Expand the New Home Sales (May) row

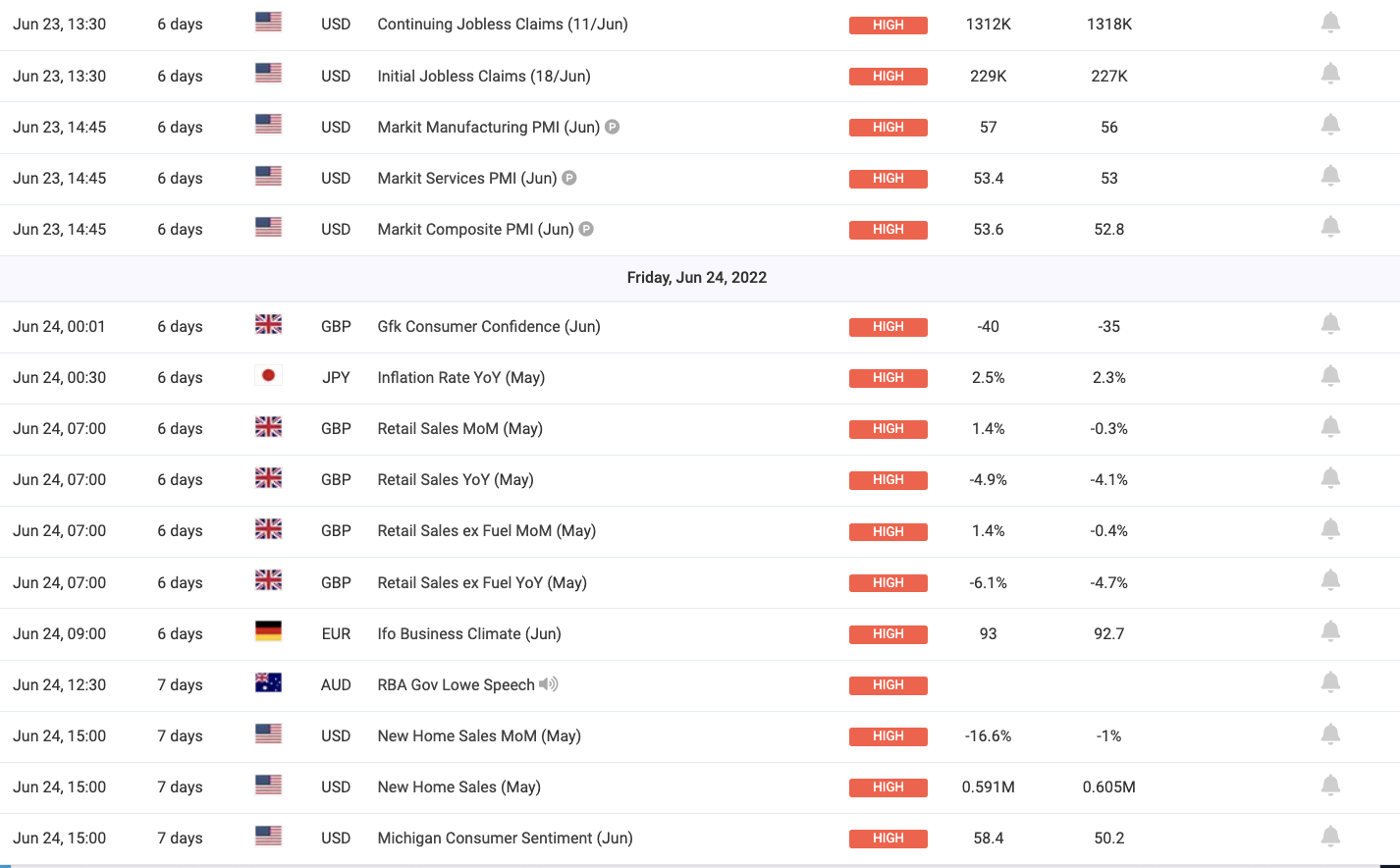(700, 787)
